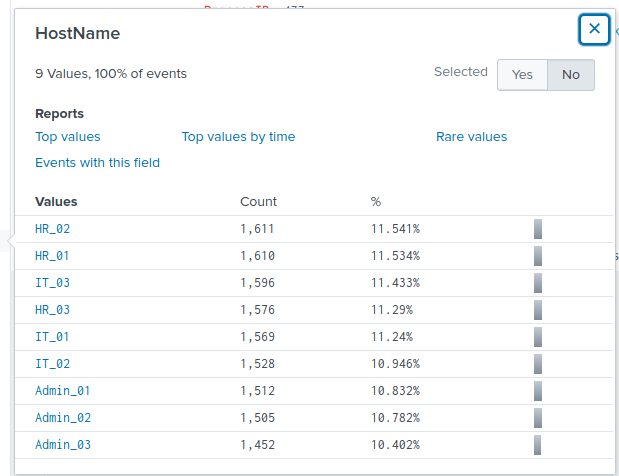Choose Admin_03 host value
Image resolution: width=619 pixels, height=476 pixels.
[x=62, y=445]
